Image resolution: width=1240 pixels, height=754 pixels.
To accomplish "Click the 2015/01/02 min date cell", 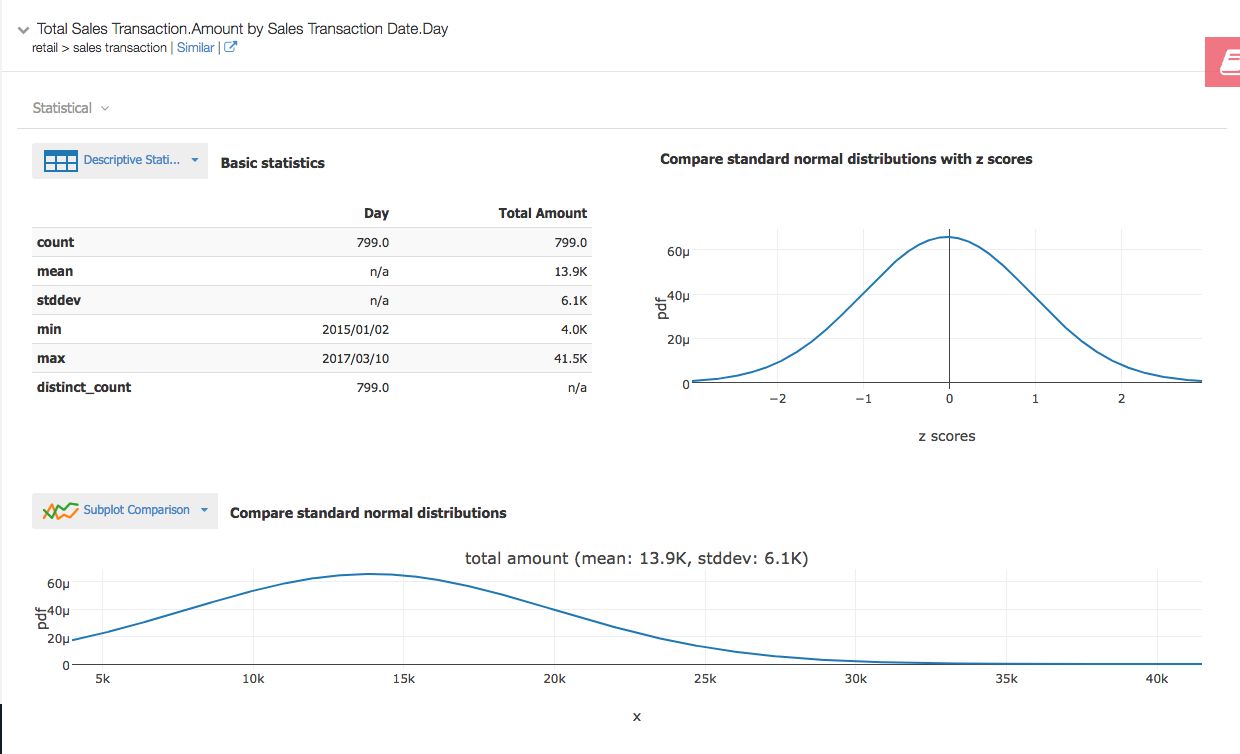I will [355, 329].
